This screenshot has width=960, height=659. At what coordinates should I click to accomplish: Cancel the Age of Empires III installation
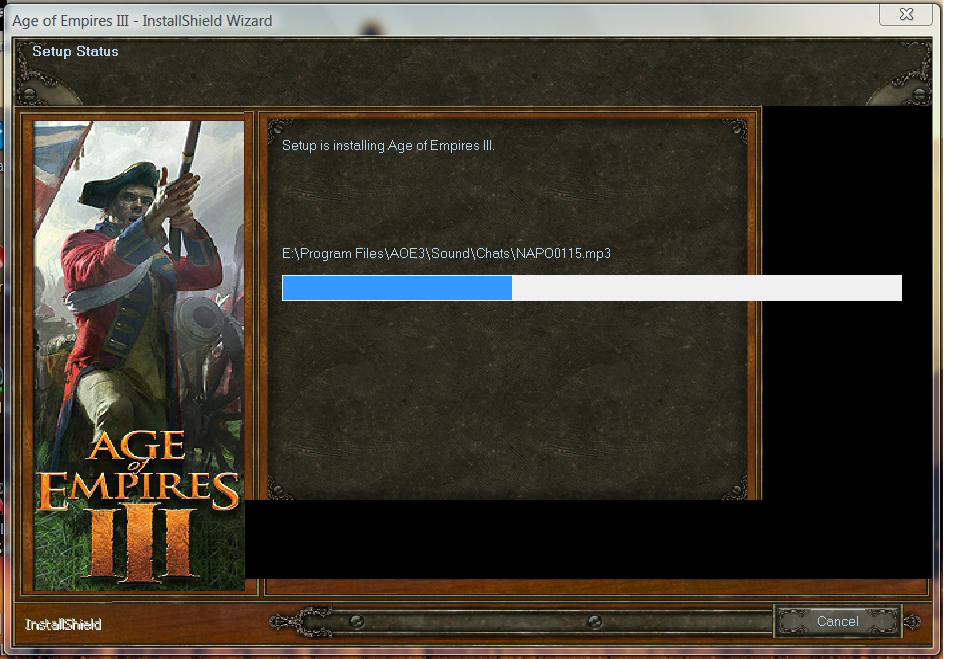point(837,621)
